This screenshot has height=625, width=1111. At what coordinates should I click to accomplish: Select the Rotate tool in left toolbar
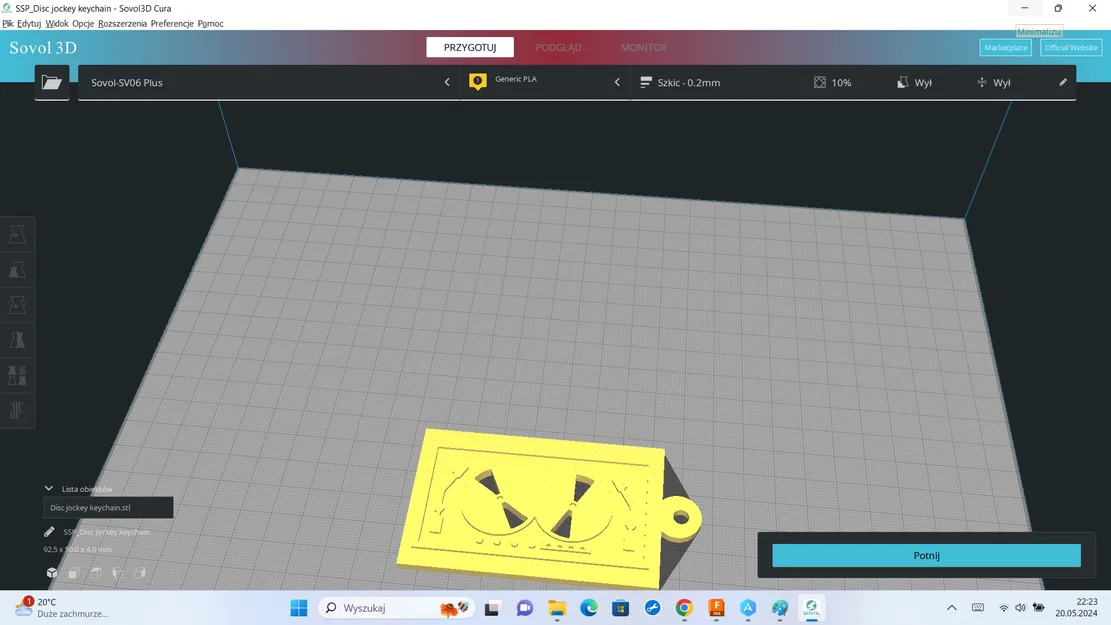(x=18, y=305)
